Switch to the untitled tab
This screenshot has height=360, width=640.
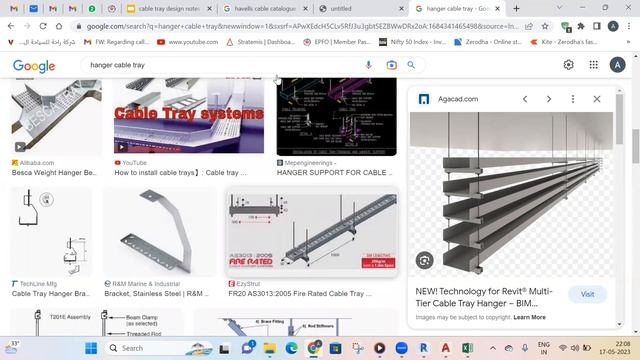(x=361, y=9)
